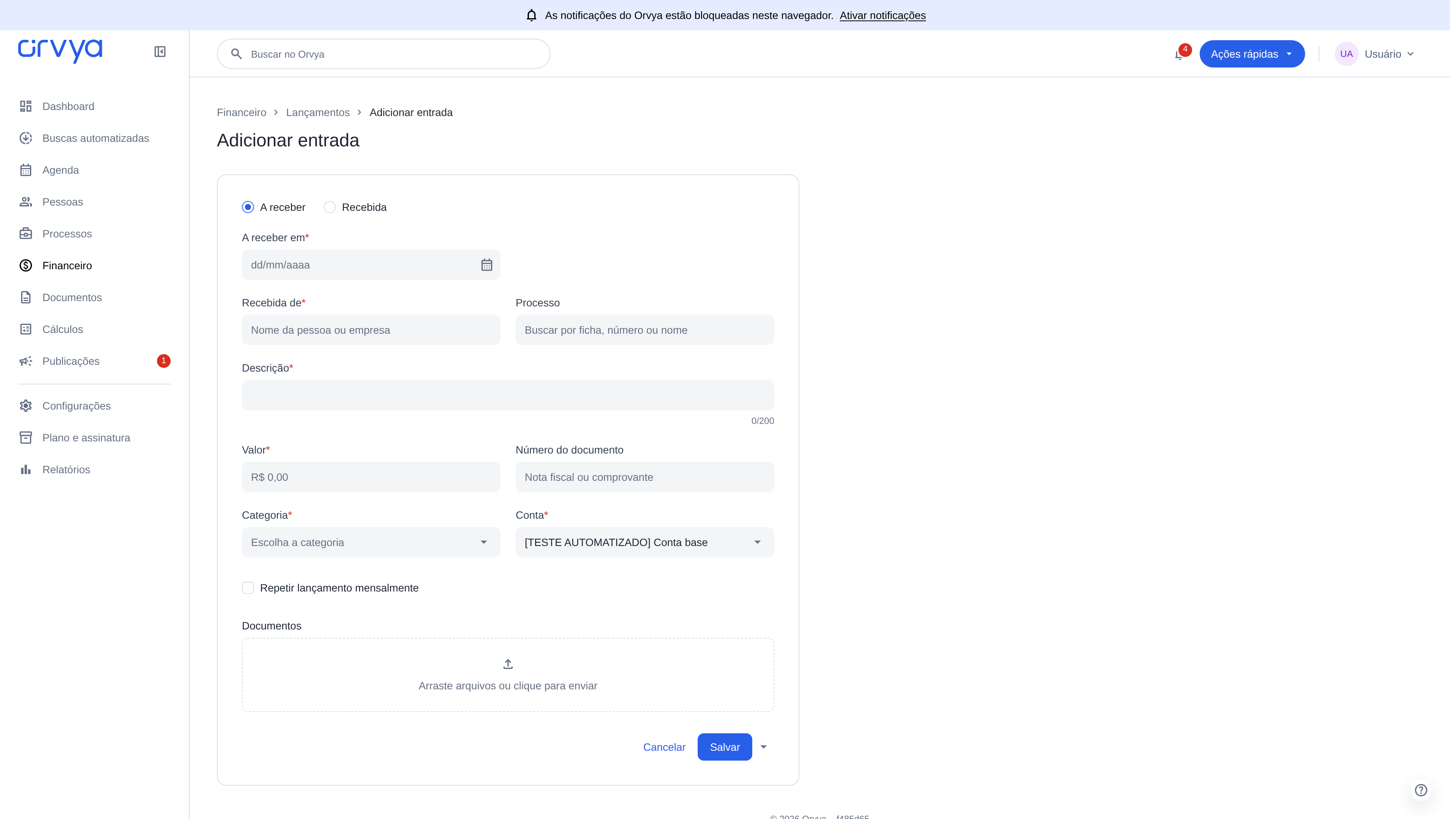Click the Salvar button

725,747
